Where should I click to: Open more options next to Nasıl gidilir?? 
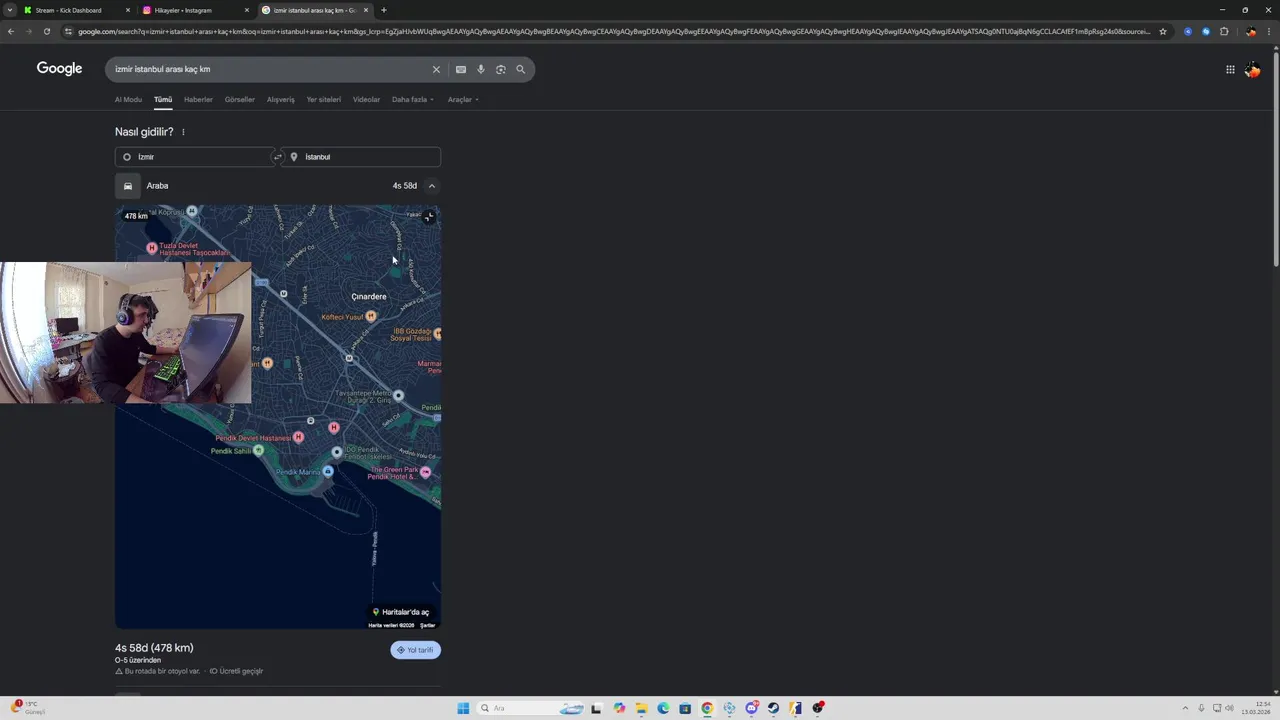(x=183, y=132)
